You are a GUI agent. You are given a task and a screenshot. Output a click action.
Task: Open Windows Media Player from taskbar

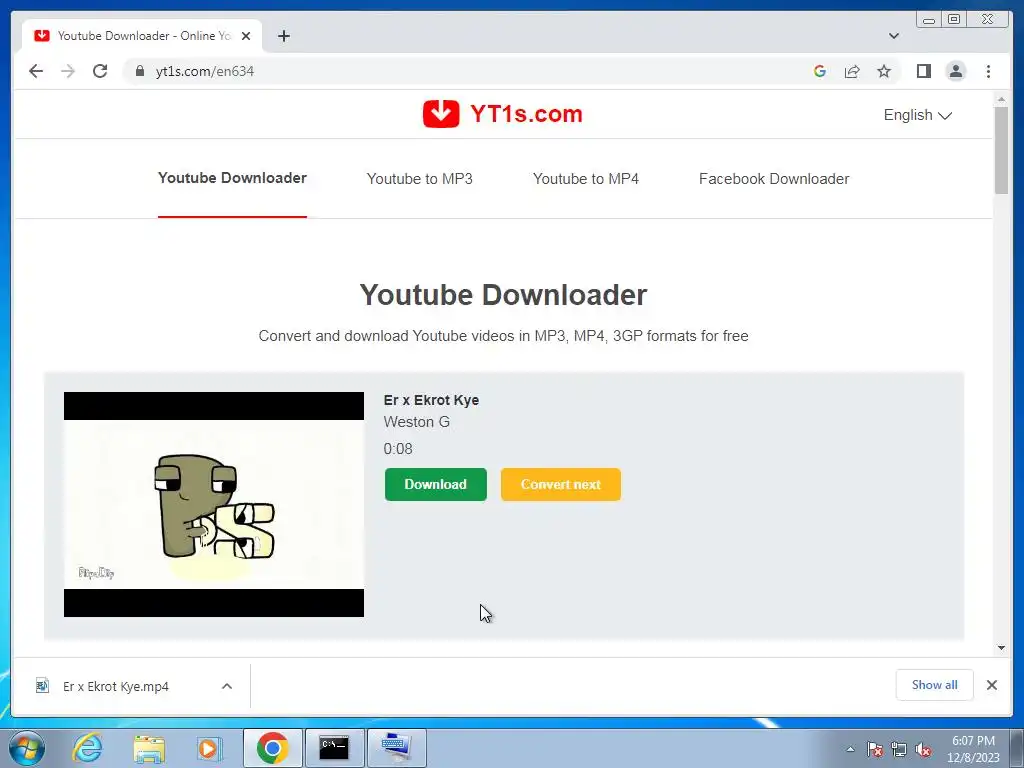209,748
